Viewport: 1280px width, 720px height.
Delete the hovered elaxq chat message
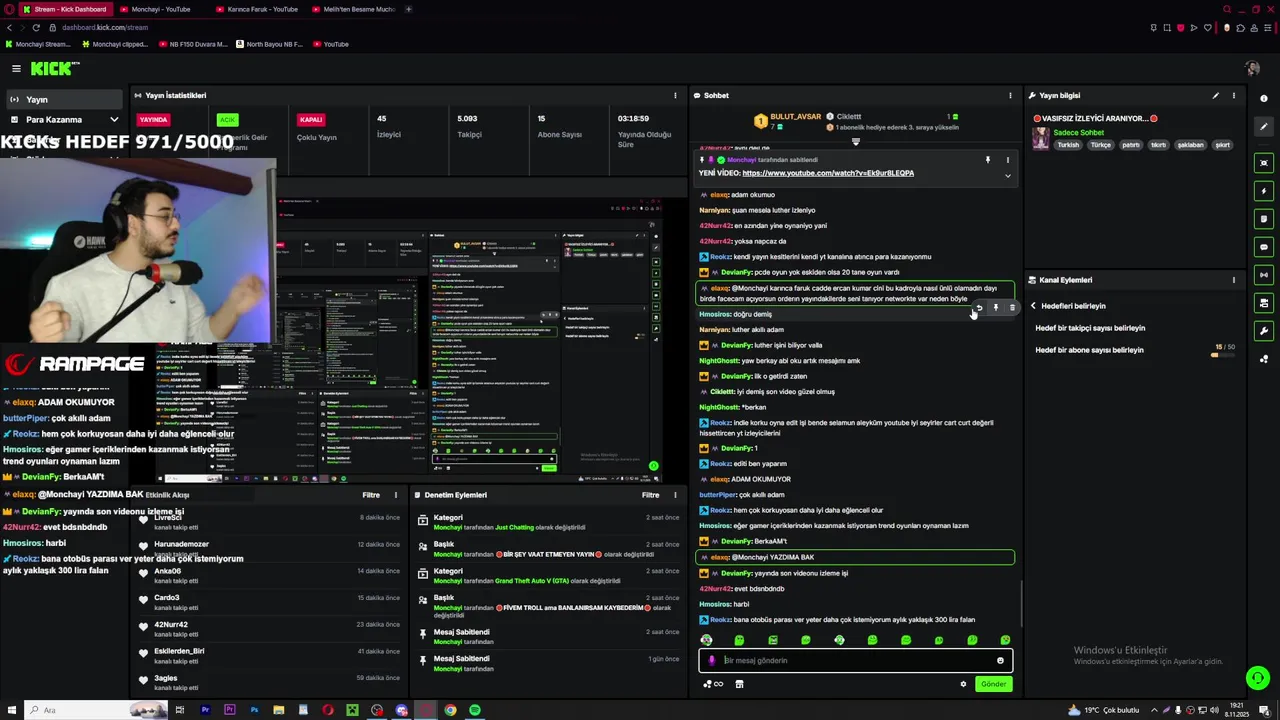click(1012, 308)
